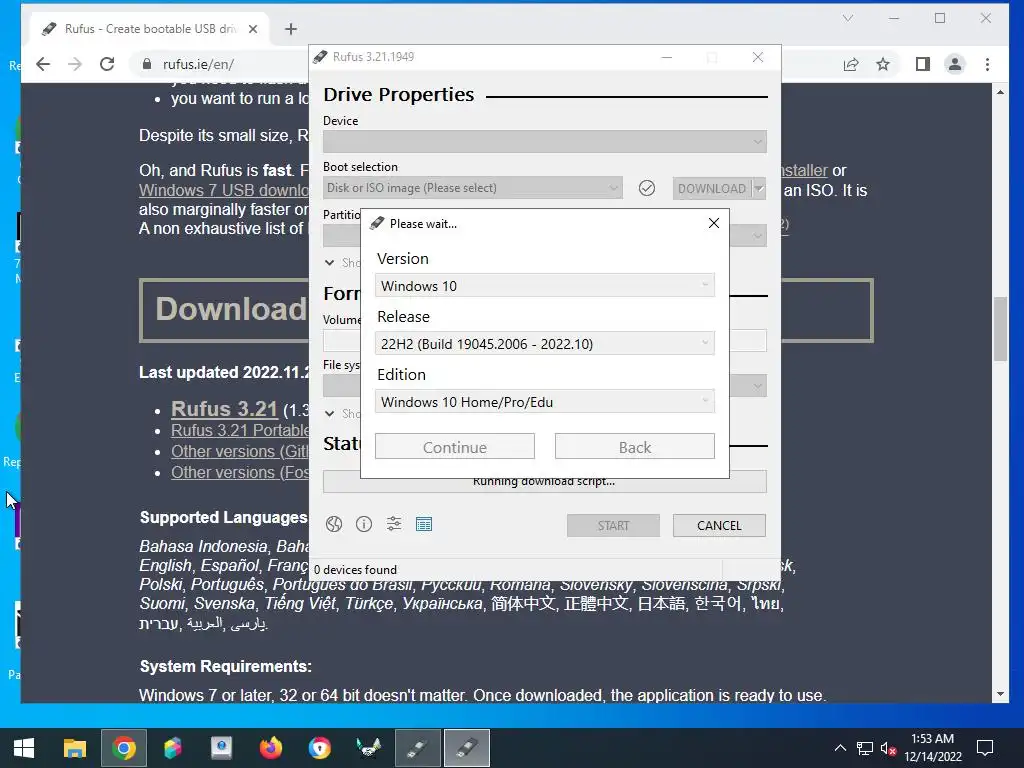Open the Boot selection dropdown
This screenshot has width=1024, height=768.
click(x=472, y=188)
